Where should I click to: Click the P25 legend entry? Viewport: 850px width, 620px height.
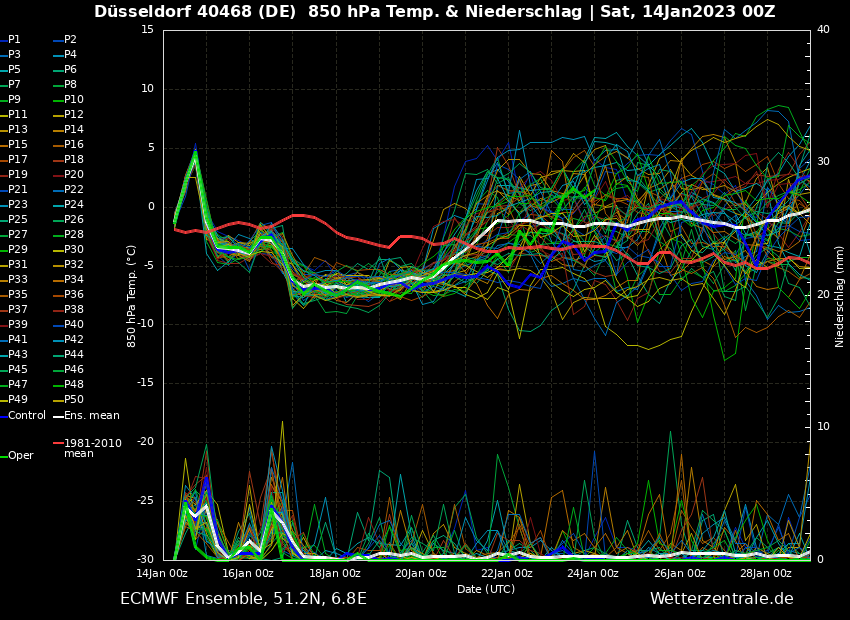[x=18, y=220]
